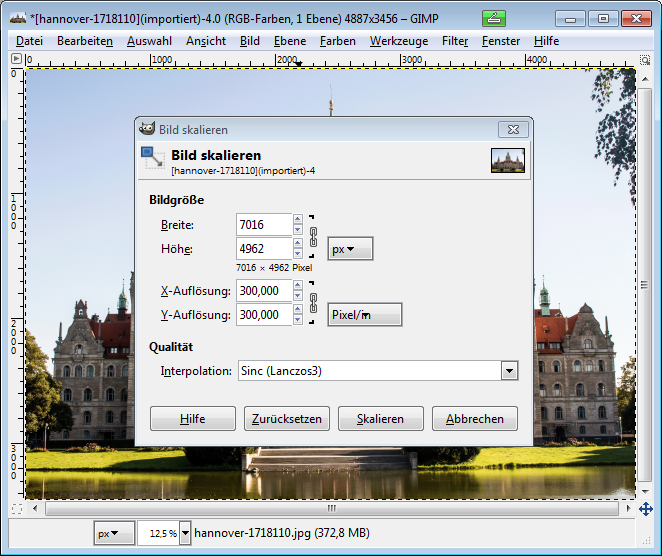Click the chain link between Breite and Höhe
The image size is (662, 556).
[x=313, y=237]
